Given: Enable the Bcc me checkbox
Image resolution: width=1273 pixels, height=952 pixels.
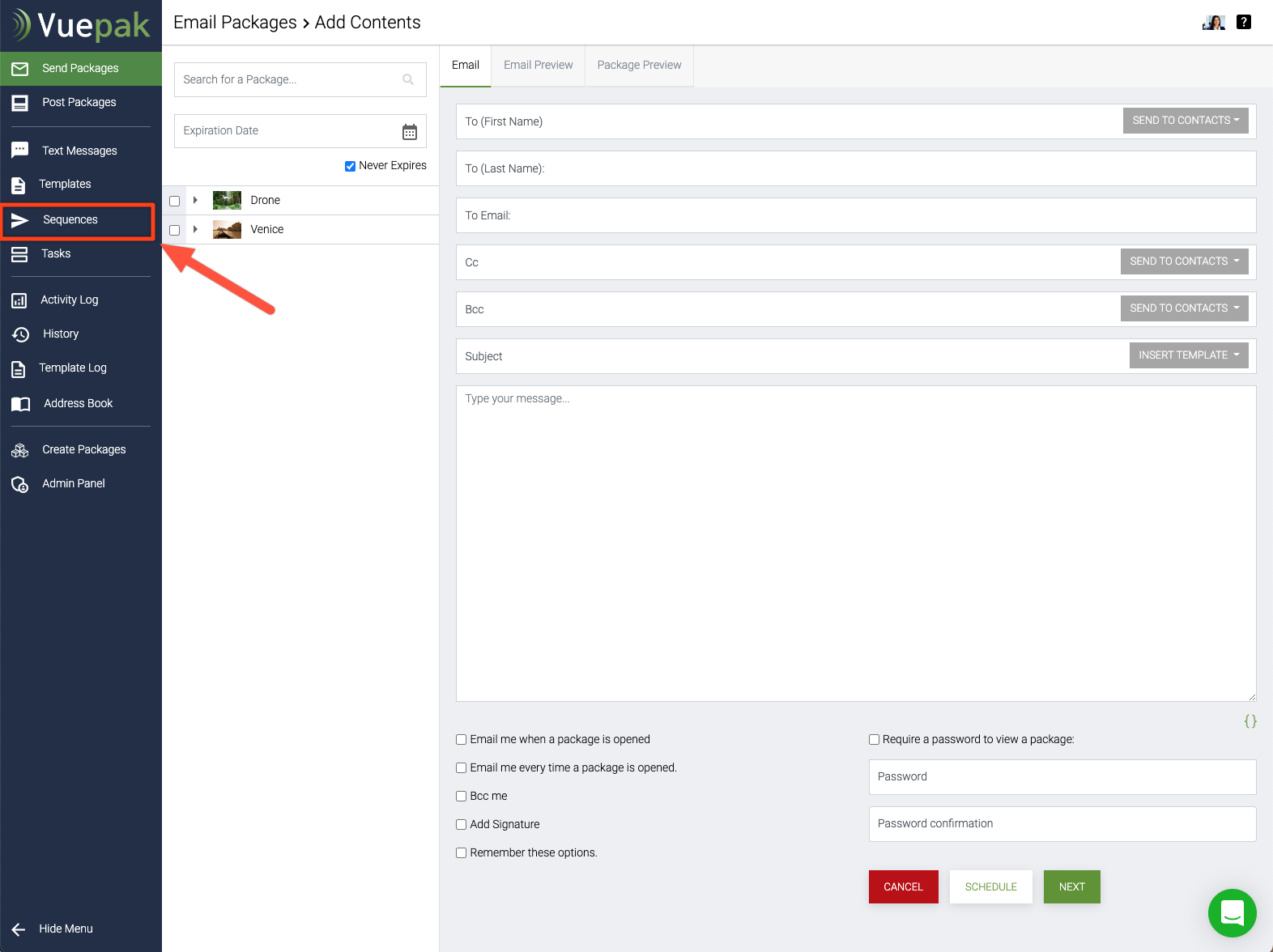Looking at the screenshot, I should [462, 797].
